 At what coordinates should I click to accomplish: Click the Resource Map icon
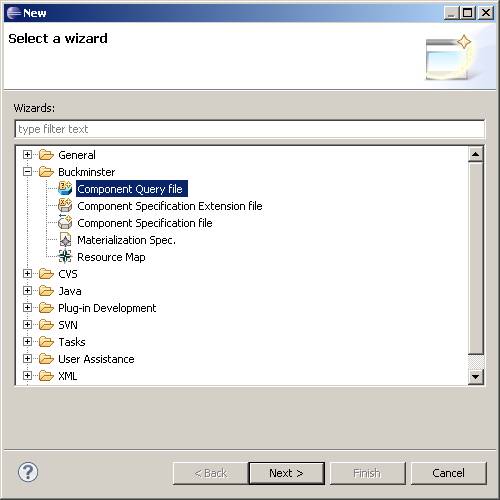(x=65, y=257)
